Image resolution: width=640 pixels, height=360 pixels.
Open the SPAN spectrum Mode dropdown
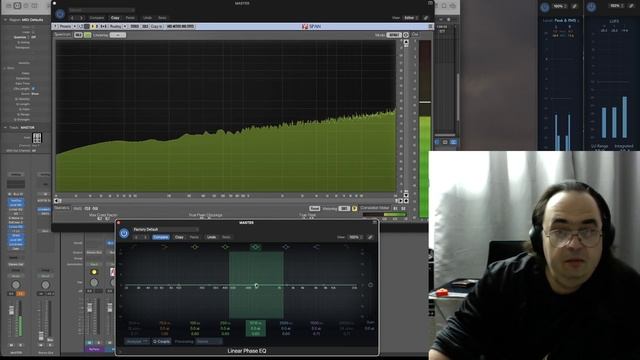click(394, 35)
